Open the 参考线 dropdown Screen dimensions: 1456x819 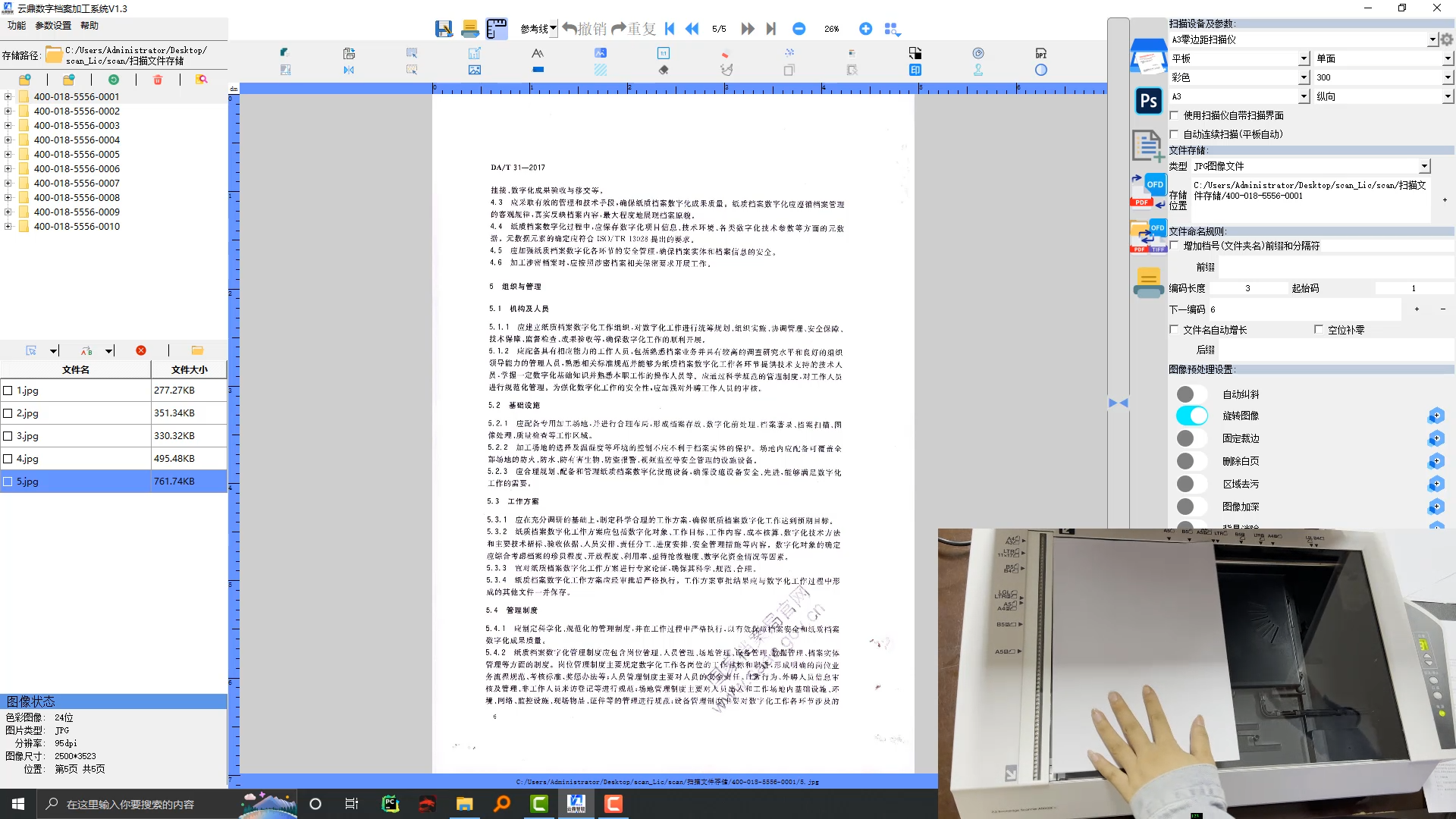pos(553,29)
